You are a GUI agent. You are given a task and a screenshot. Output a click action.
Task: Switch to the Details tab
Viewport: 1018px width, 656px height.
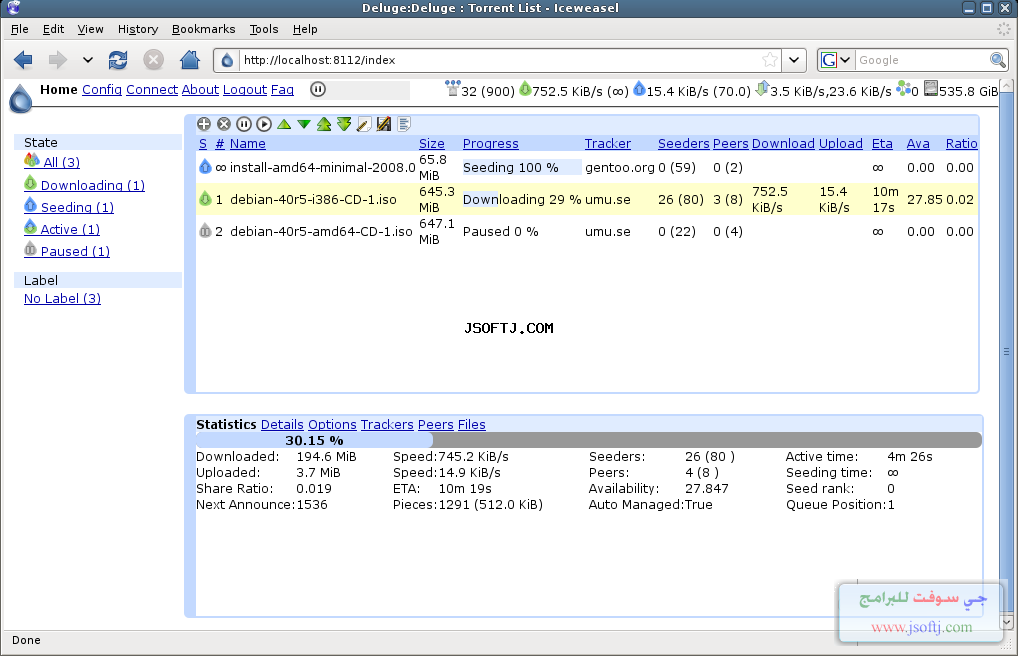(282, 424)
